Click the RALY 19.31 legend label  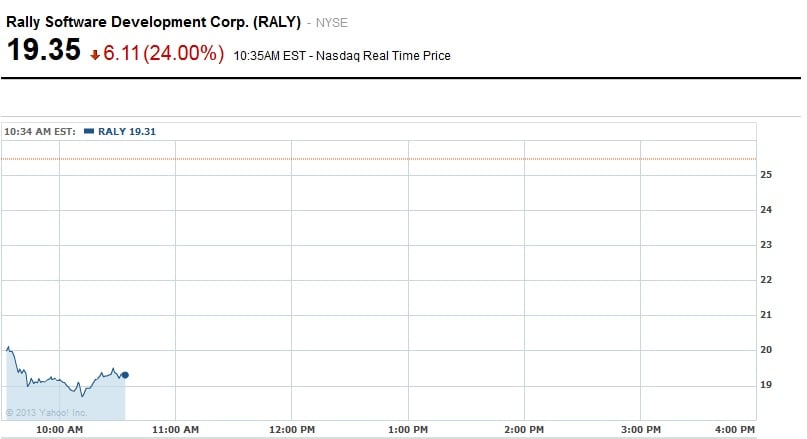click(127, 131)
